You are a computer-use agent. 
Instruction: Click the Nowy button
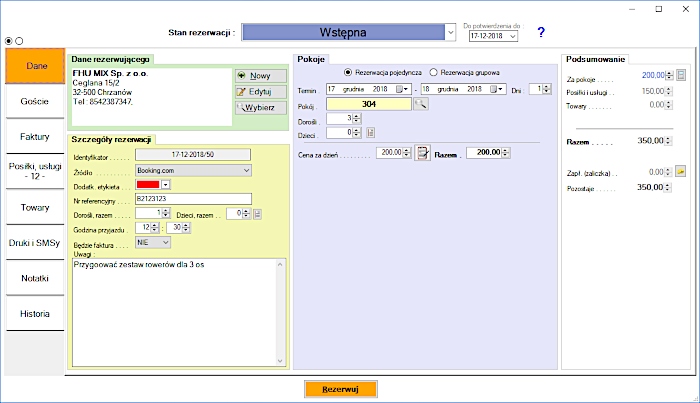tap(260, 76)
